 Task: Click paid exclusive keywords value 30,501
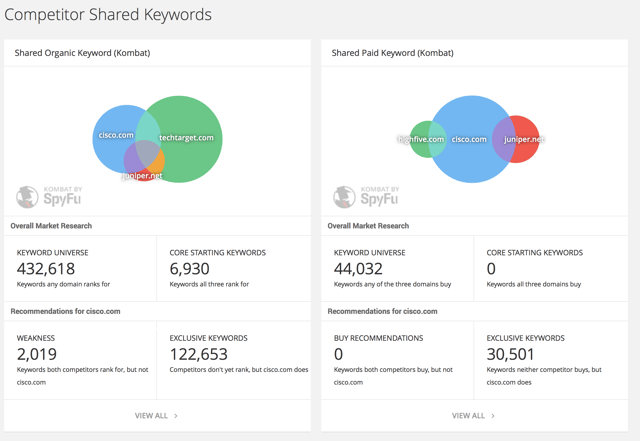[x=510, y=354]
